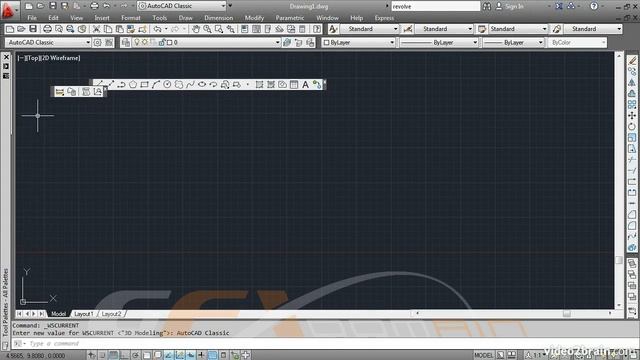Select the Pan hand tool
This screenshot has height=360, width=640.
(196, 29)
